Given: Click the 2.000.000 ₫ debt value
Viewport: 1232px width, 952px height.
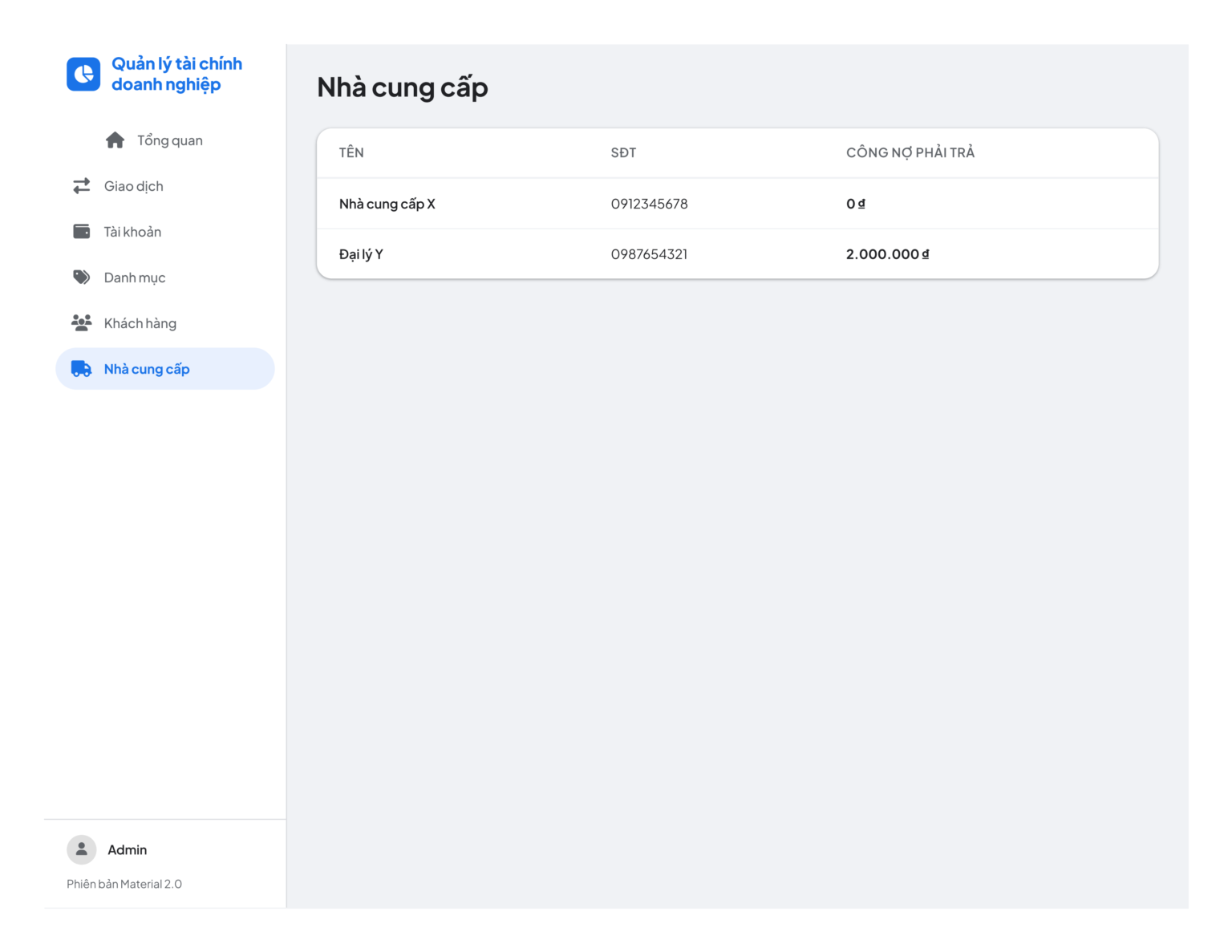Looking at the screenshot, I should (x=888, y=254).
